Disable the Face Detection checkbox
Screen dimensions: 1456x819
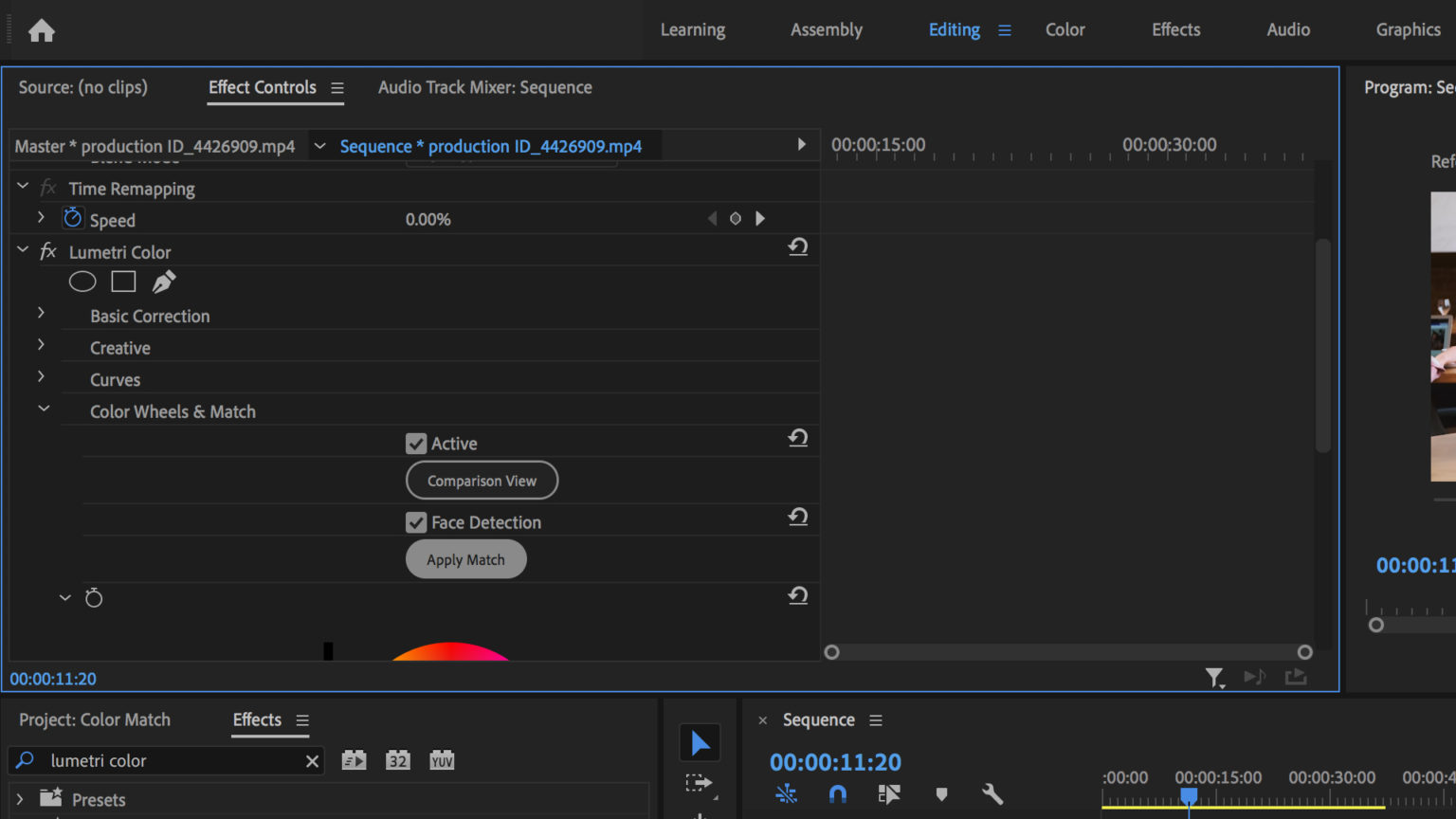coord(416,522)
